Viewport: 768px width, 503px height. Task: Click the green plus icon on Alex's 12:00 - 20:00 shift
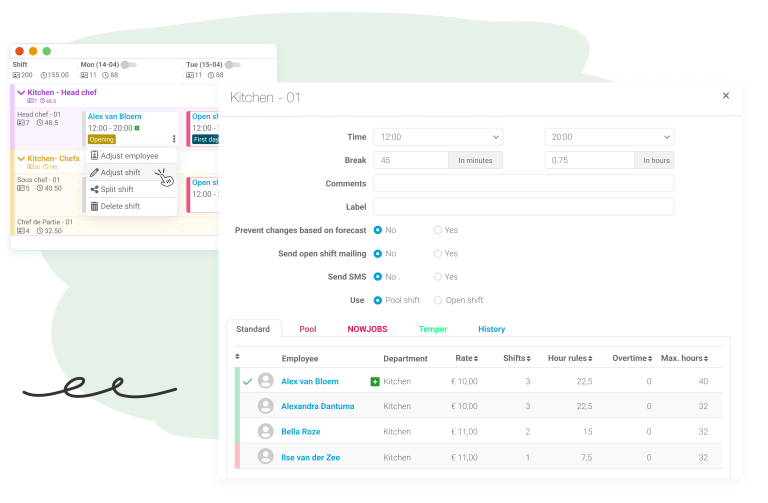click(x=137, y=128)
